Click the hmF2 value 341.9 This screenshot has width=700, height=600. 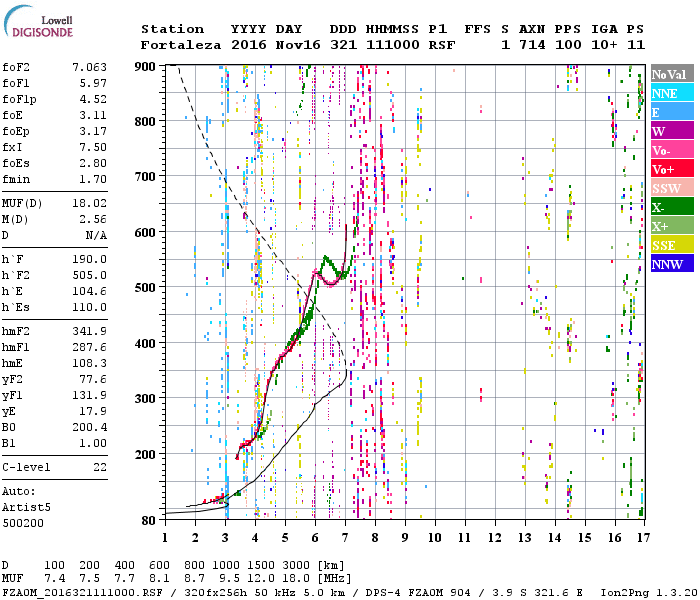pyautogui.click(x=89, y=331)
